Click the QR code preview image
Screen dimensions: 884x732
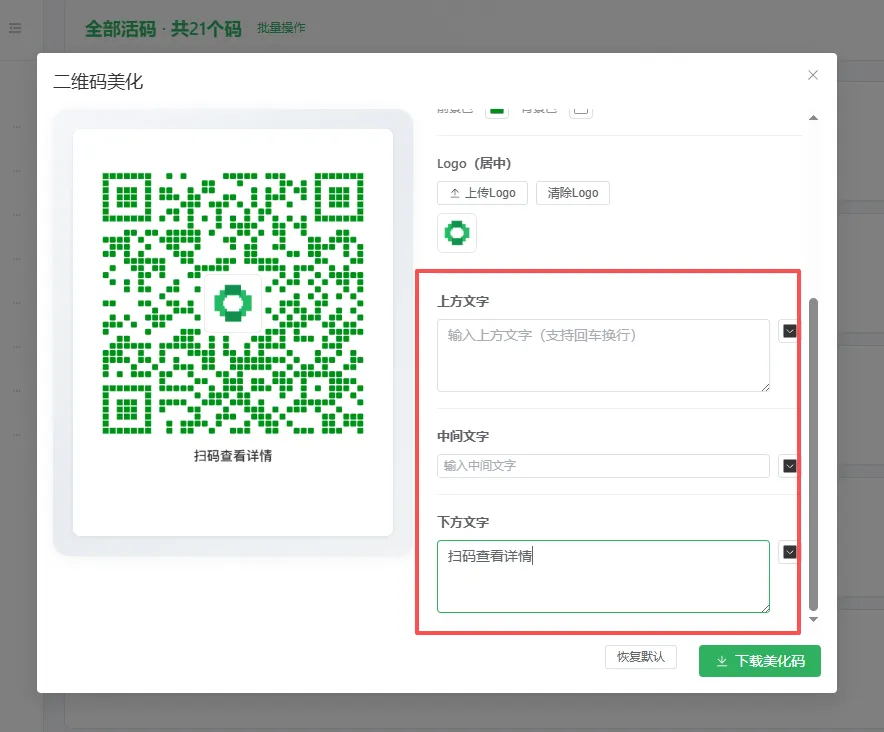233,303
